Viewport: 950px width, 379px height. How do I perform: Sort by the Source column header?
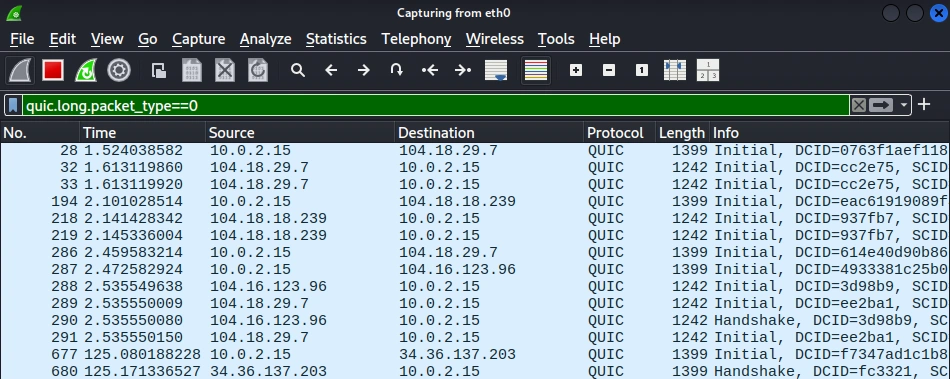[x=300, y=133]
